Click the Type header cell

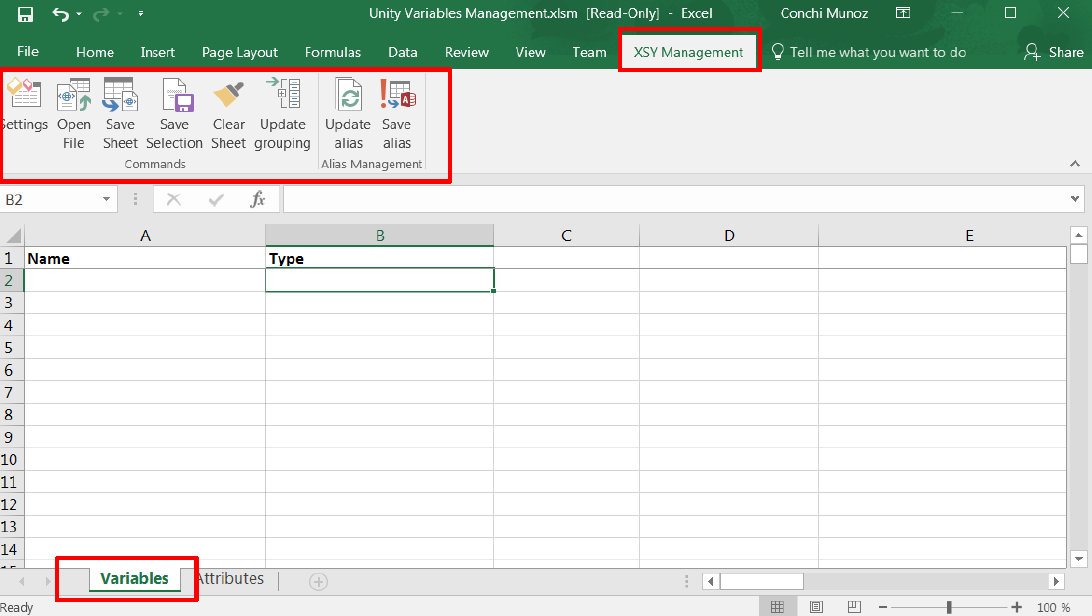[x=380, y=258]
